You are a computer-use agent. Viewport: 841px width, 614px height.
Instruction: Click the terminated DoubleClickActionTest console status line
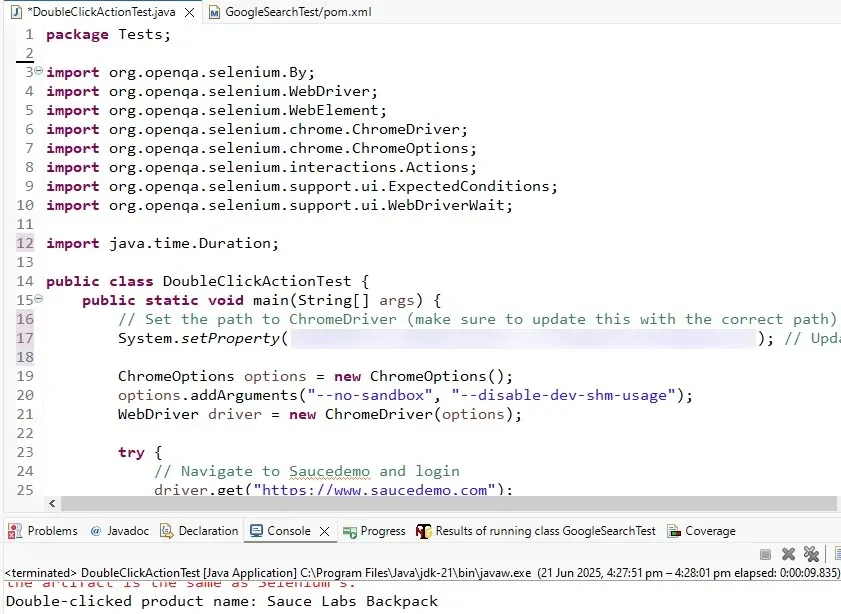pos(422,573)
